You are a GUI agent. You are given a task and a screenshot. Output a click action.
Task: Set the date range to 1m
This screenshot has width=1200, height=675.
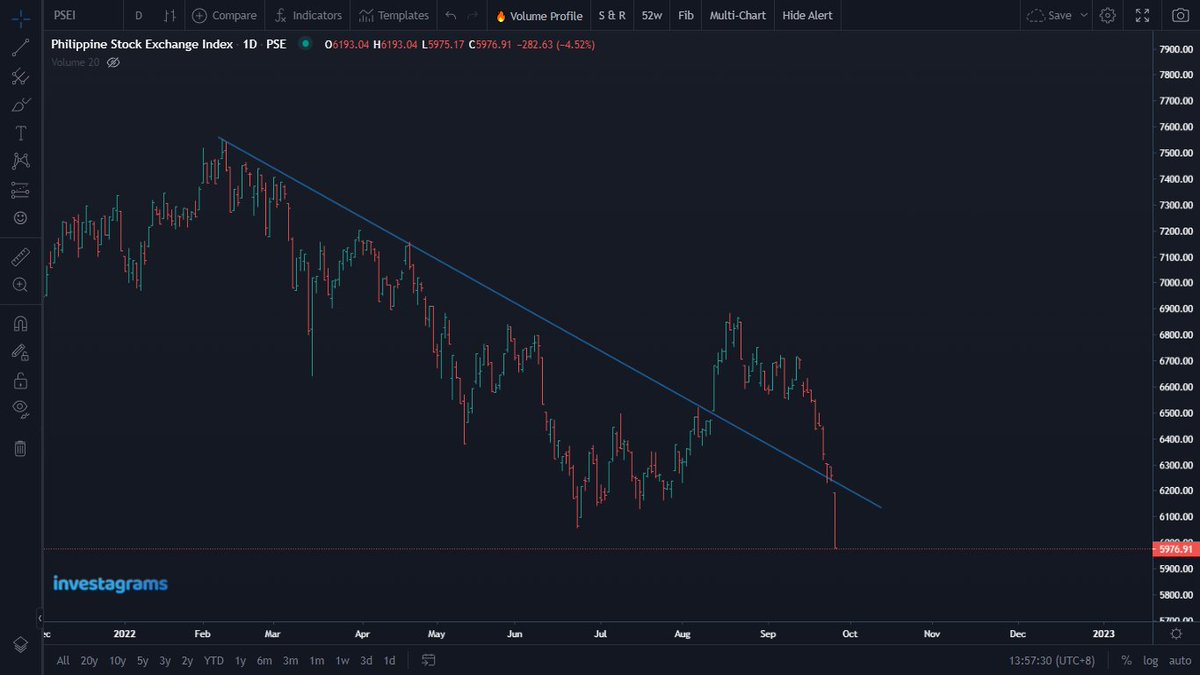tap(317, 660)
